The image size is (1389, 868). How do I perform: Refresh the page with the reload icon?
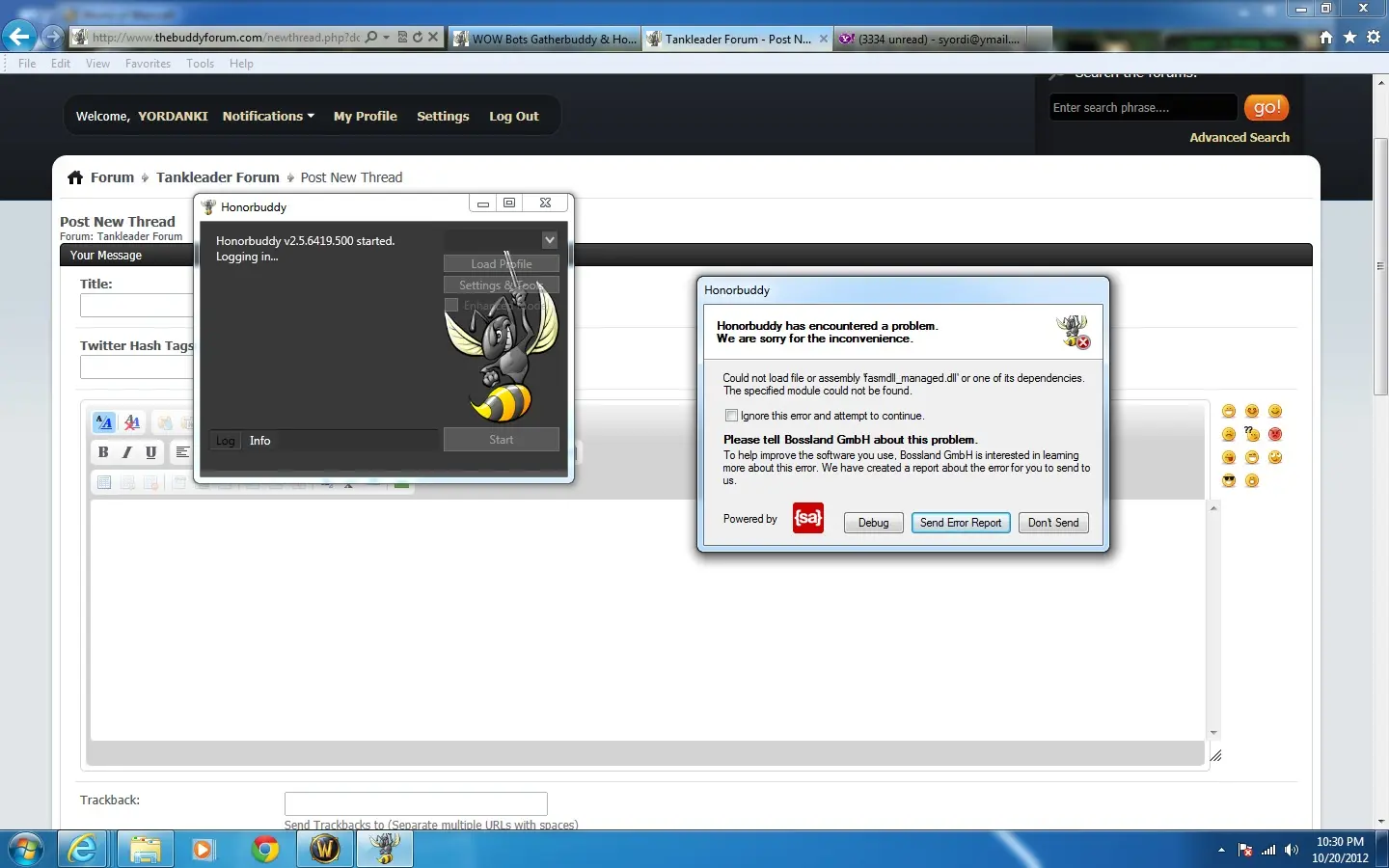(x=418, y=38)
